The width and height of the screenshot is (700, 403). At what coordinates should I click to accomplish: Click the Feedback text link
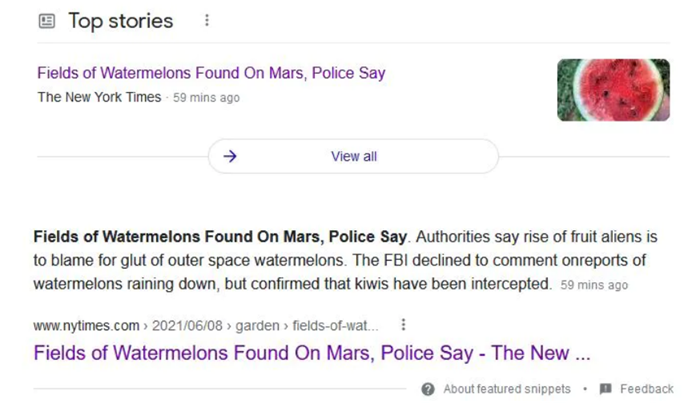click(x=647, y=389)
